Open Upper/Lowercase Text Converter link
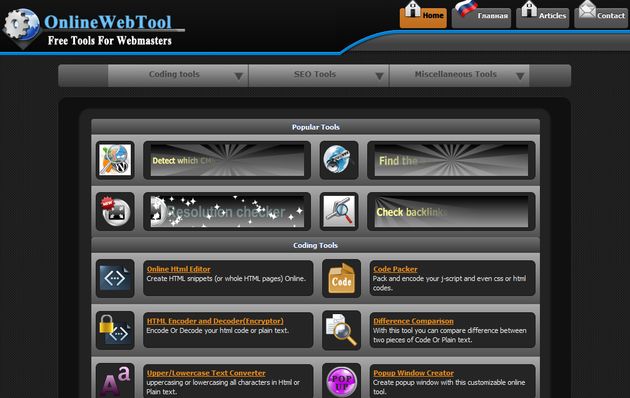 coord(206,373)
